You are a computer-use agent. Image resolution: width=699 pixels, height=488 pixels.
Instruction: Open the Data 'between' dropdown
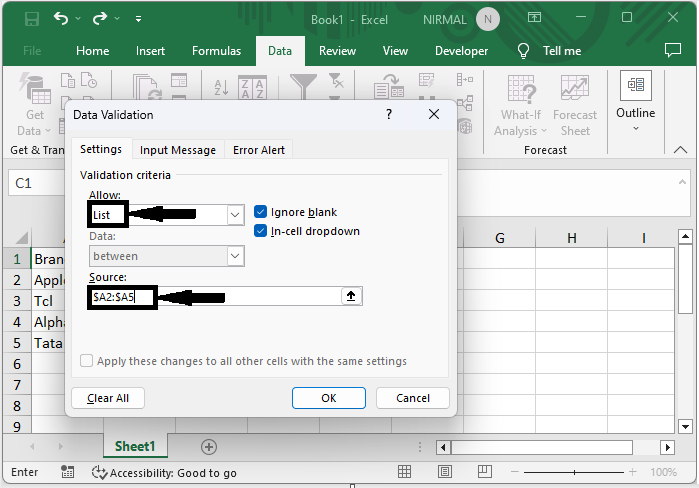click(x=235, y=256)
